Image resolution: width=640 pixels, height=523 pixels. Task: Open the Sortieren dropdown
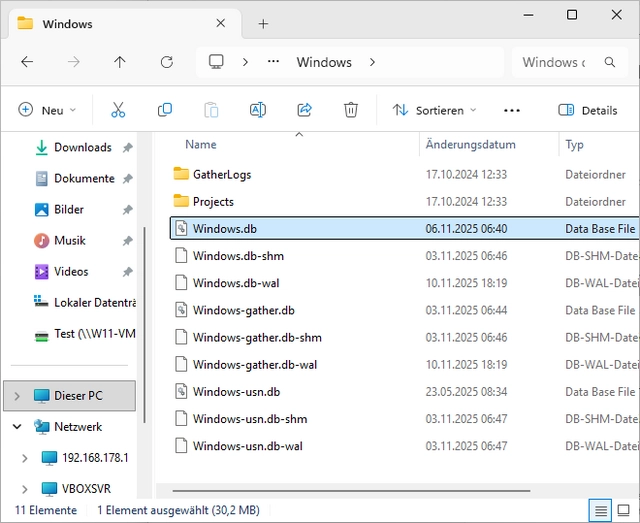pos(434,110)
